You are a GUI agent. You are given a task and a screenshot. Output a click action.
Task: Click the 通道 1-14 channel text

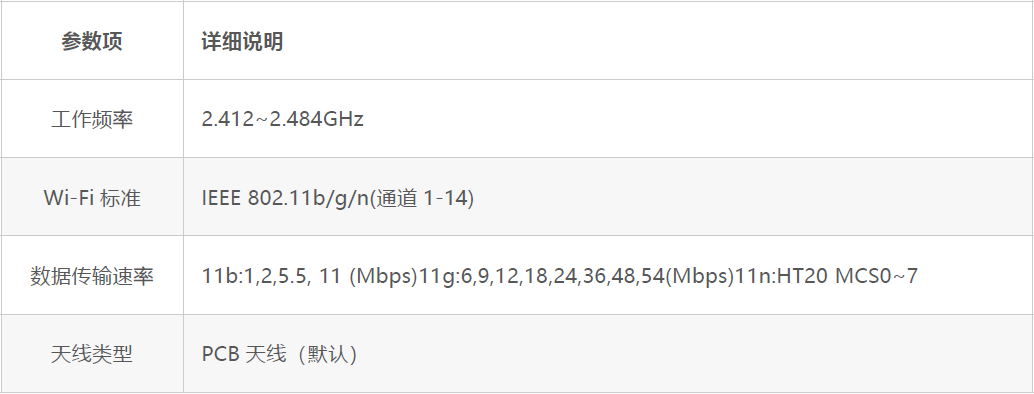coord(422,198)
